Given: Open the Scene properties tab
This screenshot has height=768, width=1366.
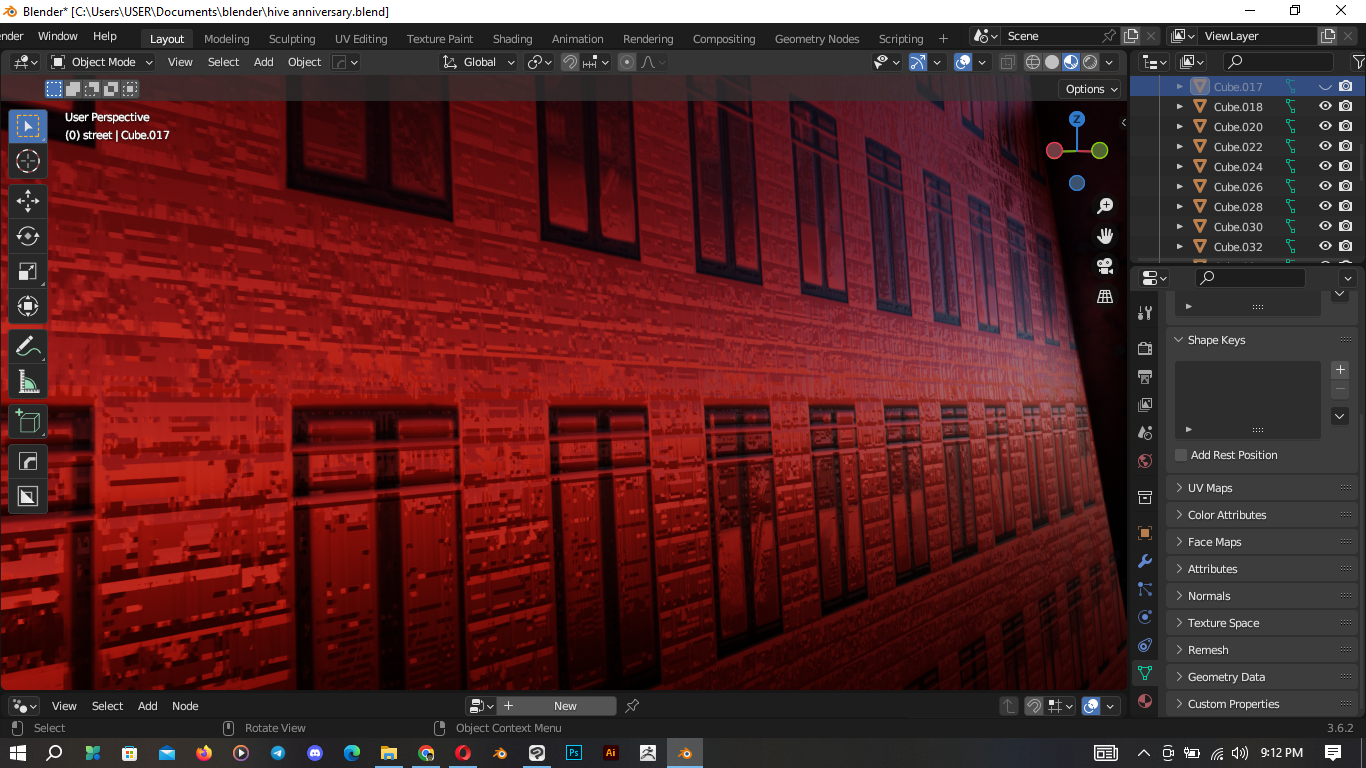Looking at the screenshot, I should pos(1145,433).
